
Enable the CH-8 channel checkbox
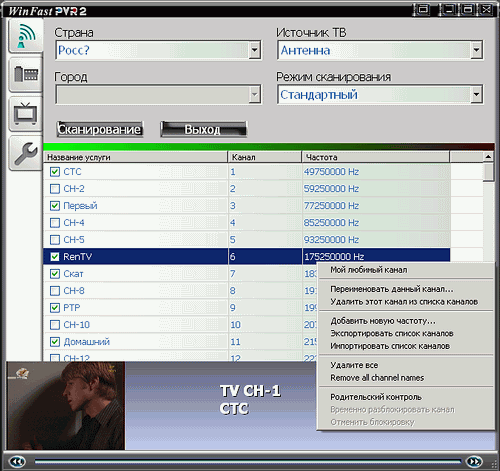click(55, 291)
